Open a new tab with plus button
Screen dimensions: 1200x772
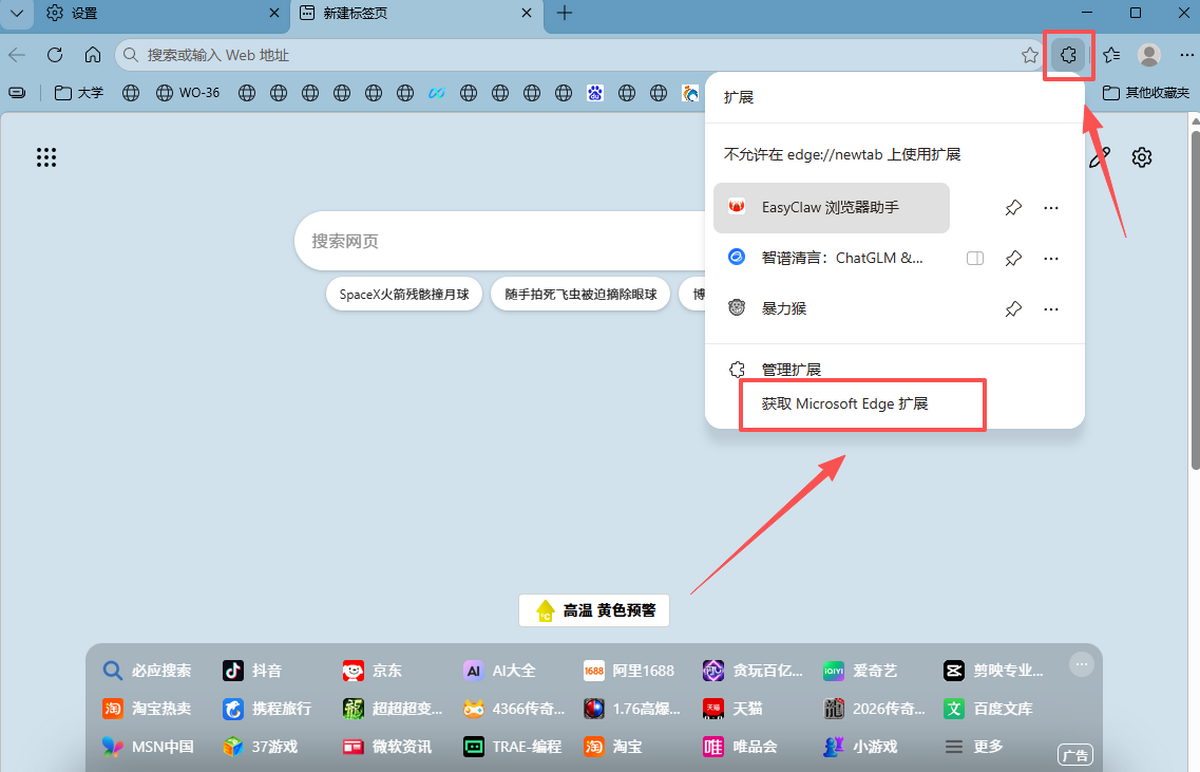(x=564, y=13)
